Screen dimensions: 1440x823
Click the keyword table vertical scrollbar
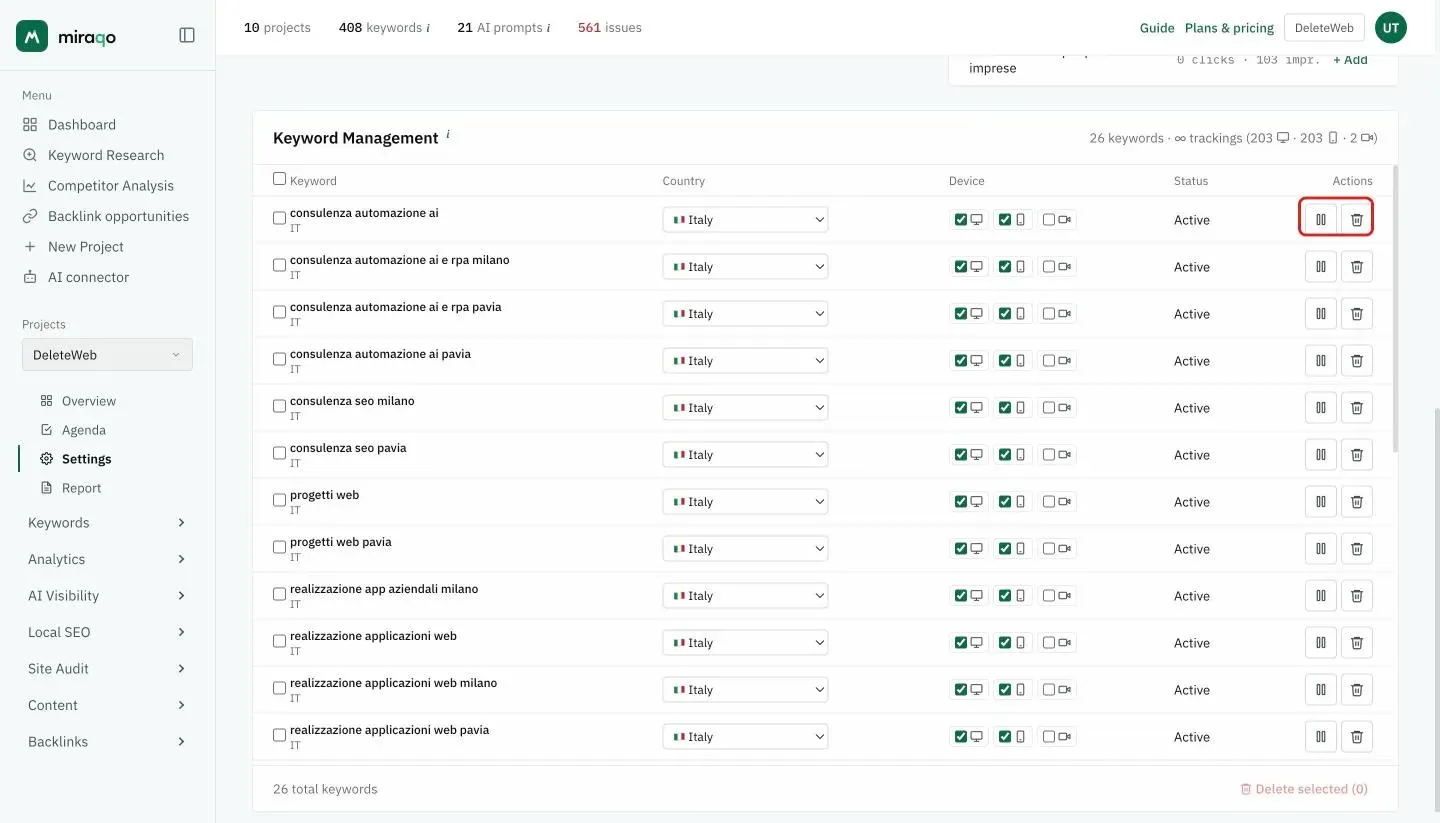click(x=1395, y=309)
